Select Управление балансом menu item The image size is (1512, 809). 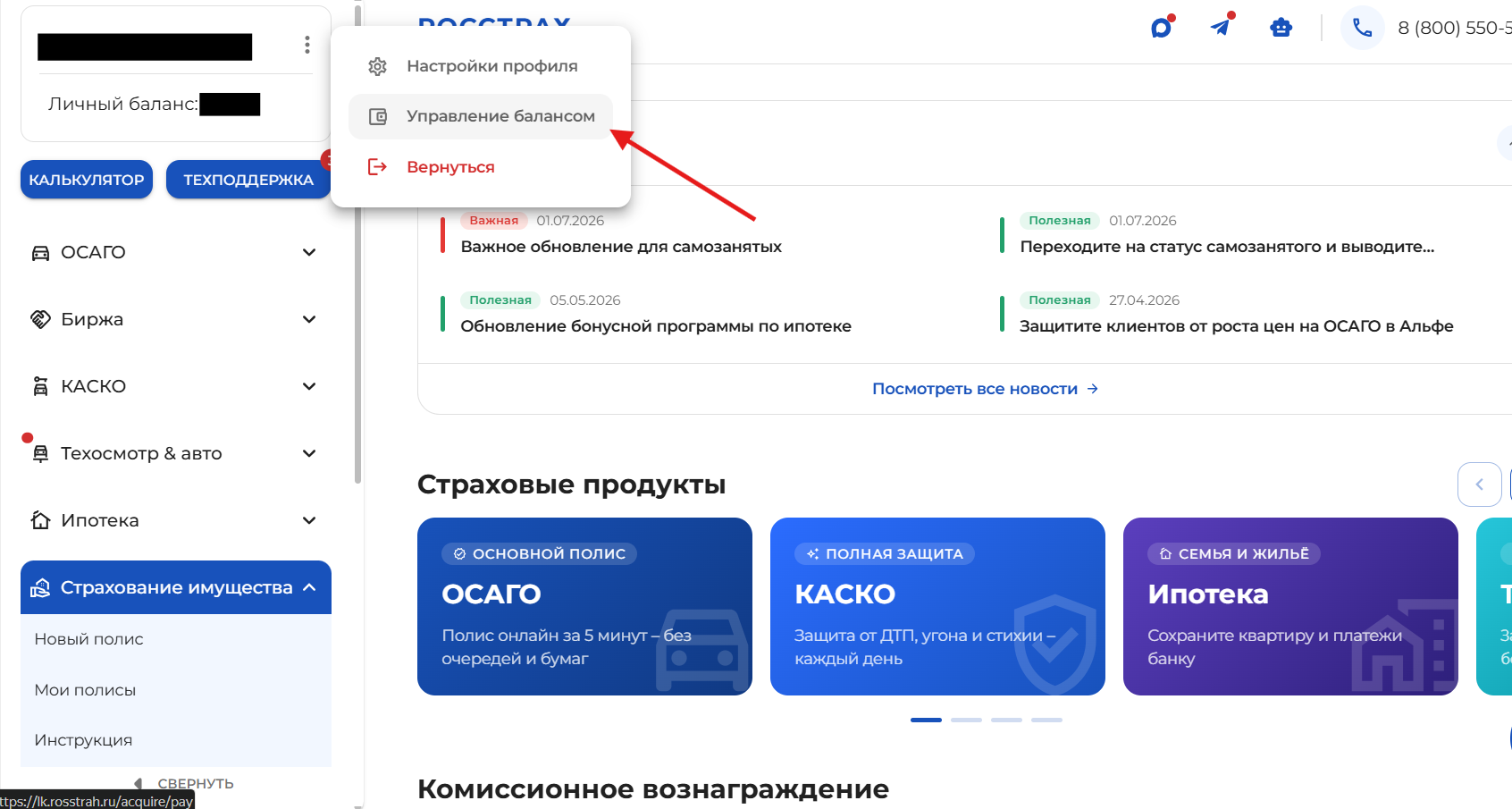481,116
